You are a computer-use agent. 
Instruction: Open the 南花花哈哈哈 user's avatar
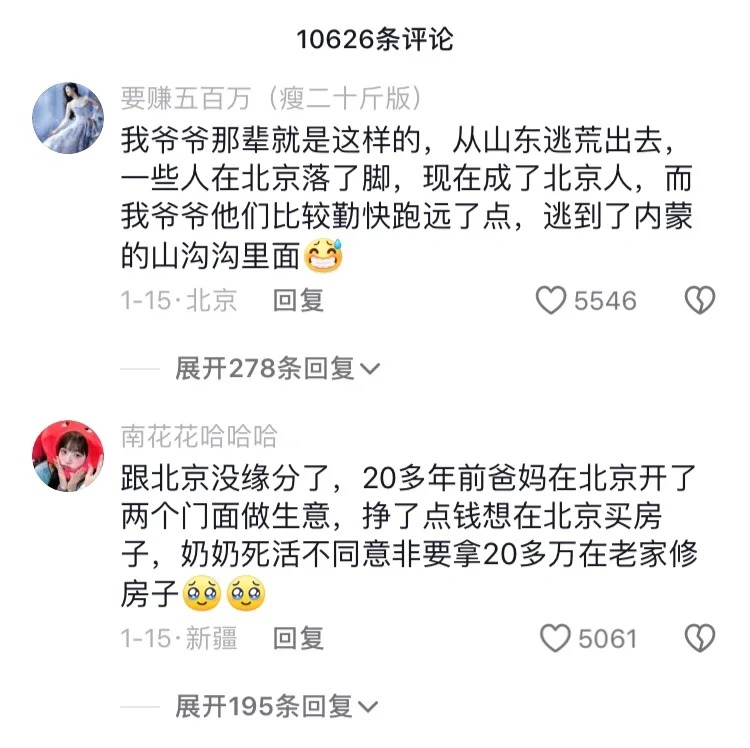pos(68,456)
